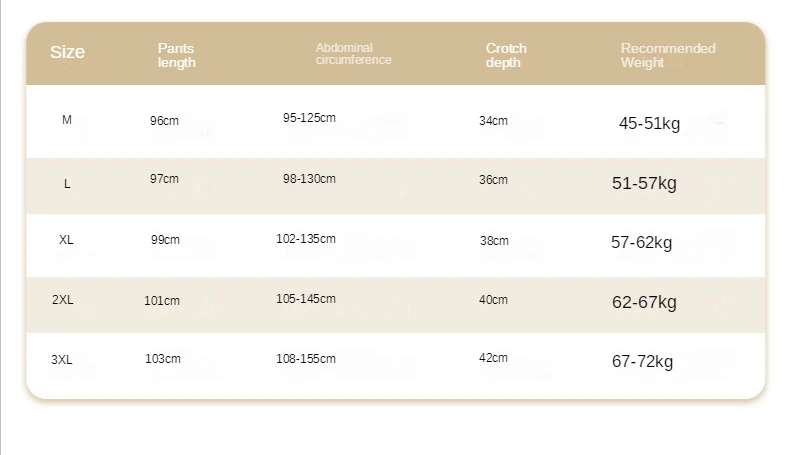Click the 2XL size label
This screenshot has width=790, height=455.
[x=62, y=300]
